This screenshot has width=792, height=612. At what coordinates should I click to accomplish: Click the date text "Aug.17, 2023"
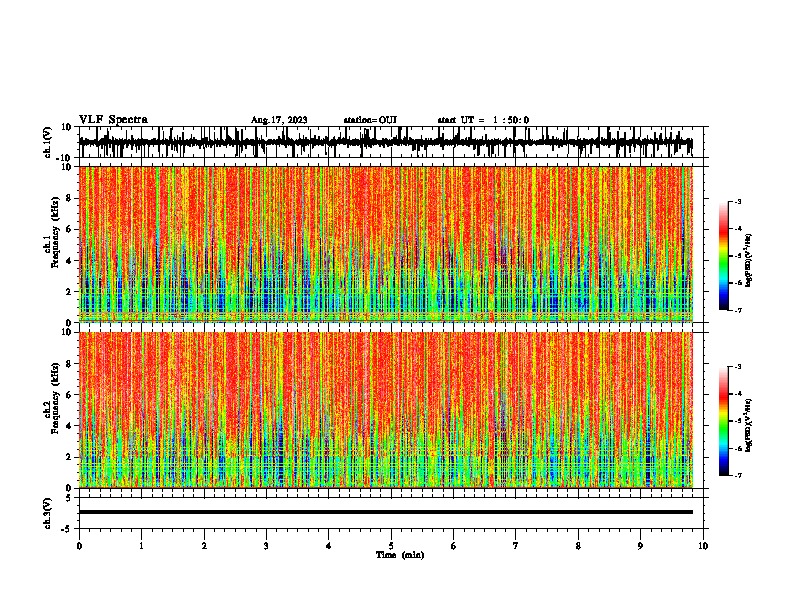pyautogui.click(x=279, y=120)
